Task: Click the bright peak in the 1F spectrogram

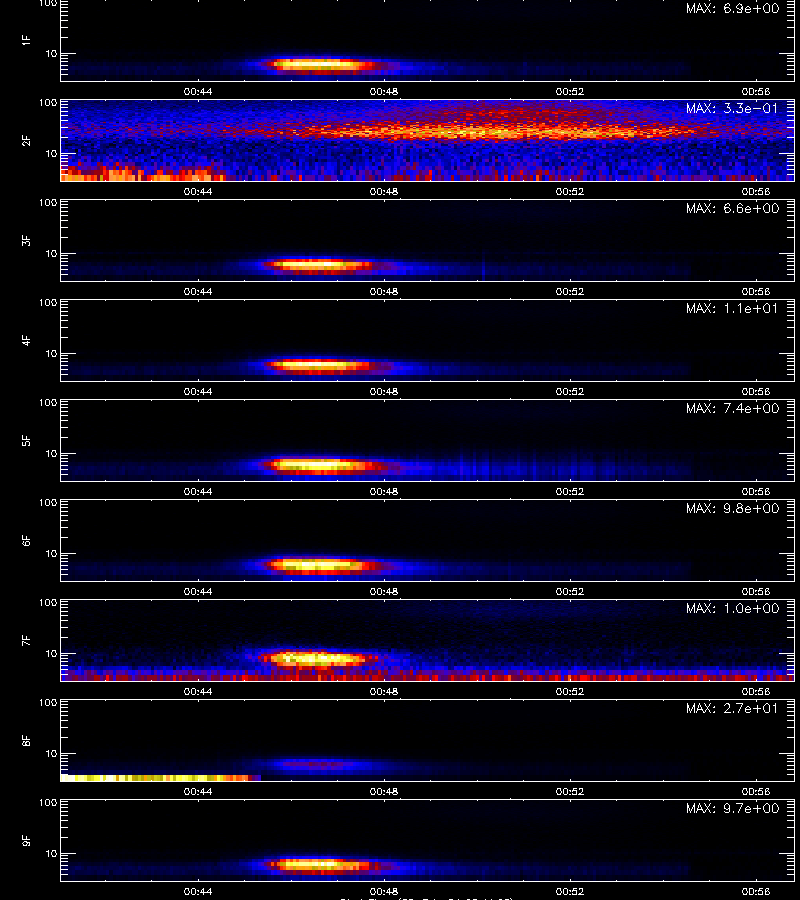Action: [x=317, y=65]
